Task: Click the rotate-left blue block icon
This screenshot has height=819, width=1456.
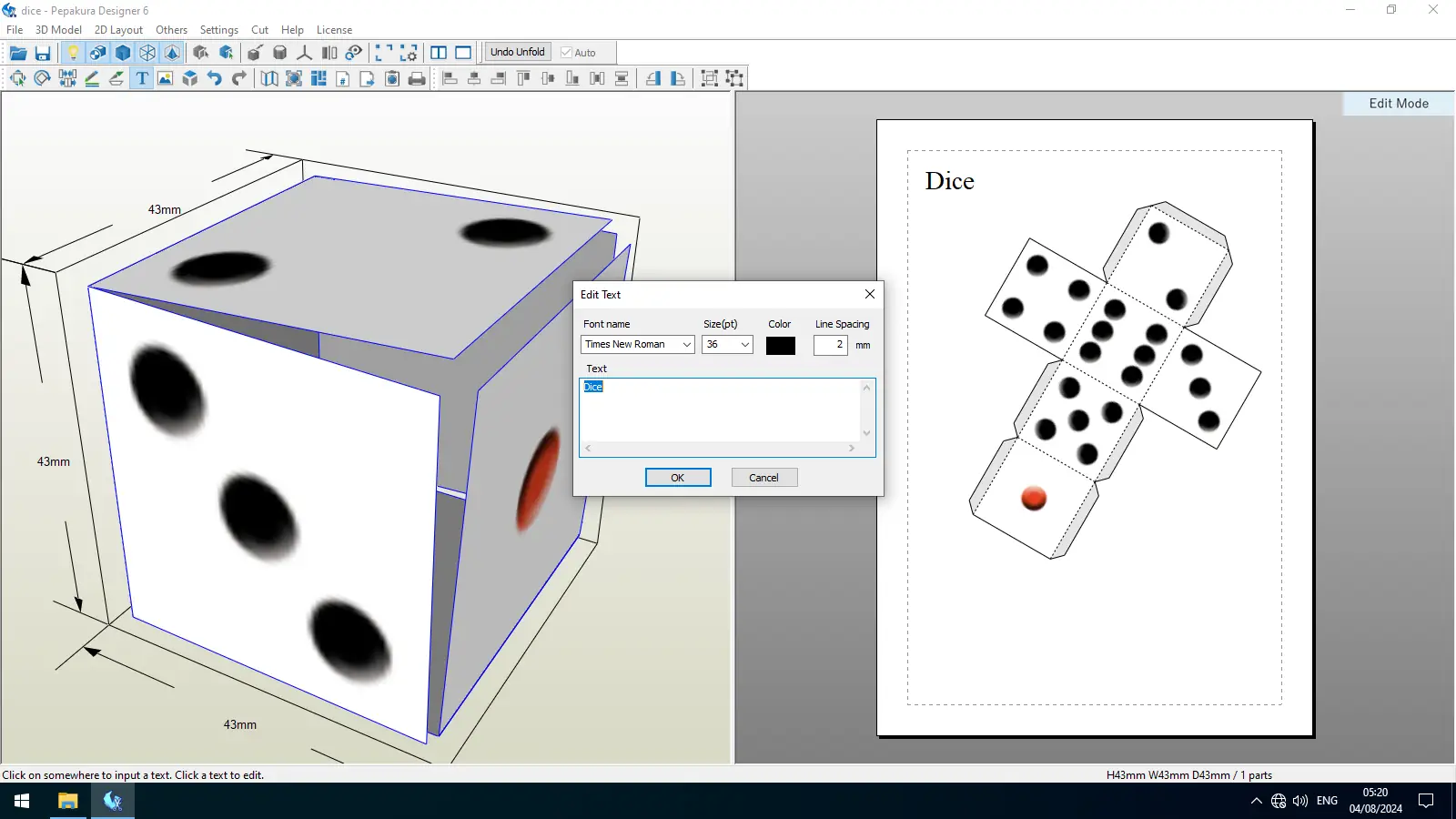Action: (x=653, y=78)
